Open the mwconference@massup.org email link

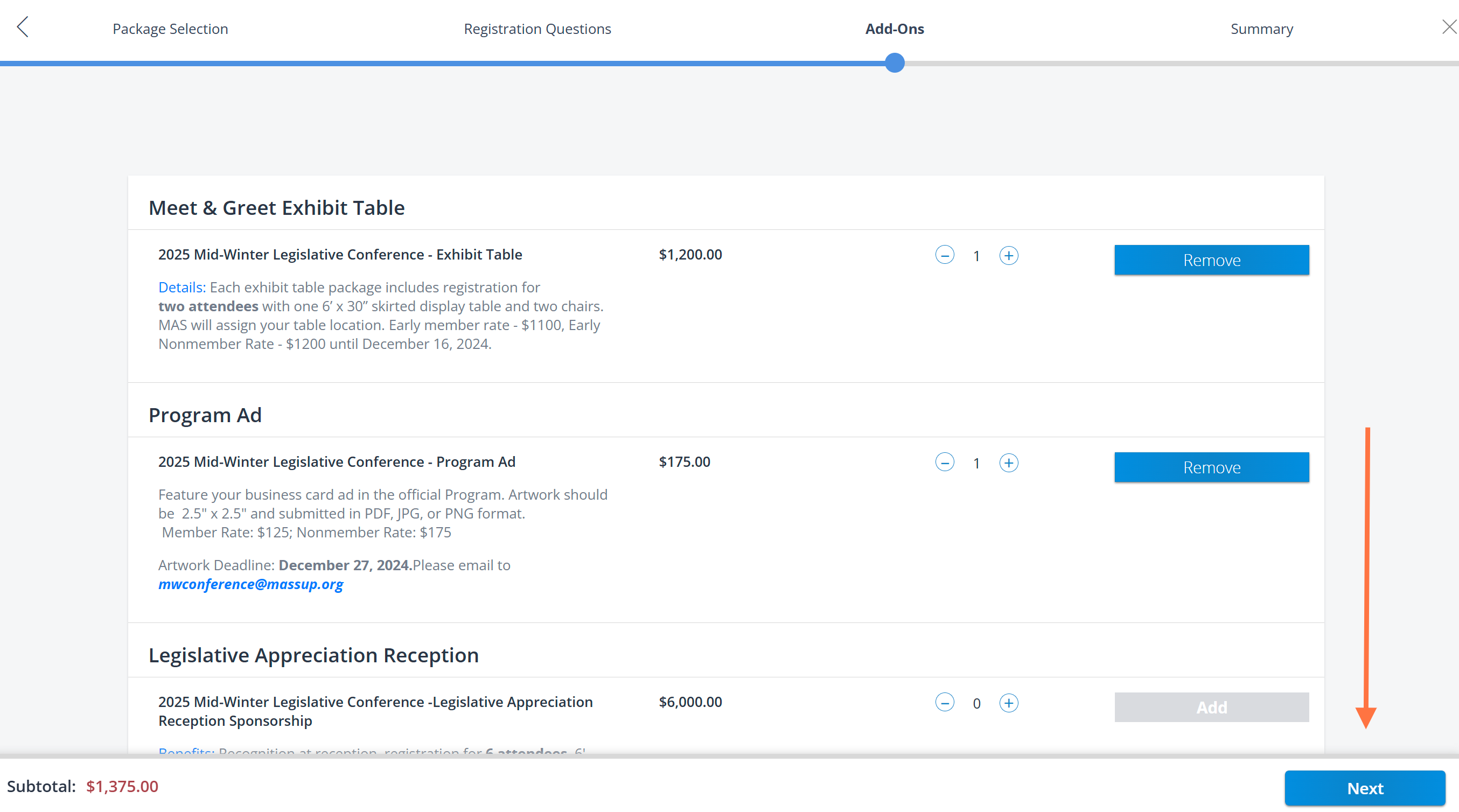click(251, 584)
